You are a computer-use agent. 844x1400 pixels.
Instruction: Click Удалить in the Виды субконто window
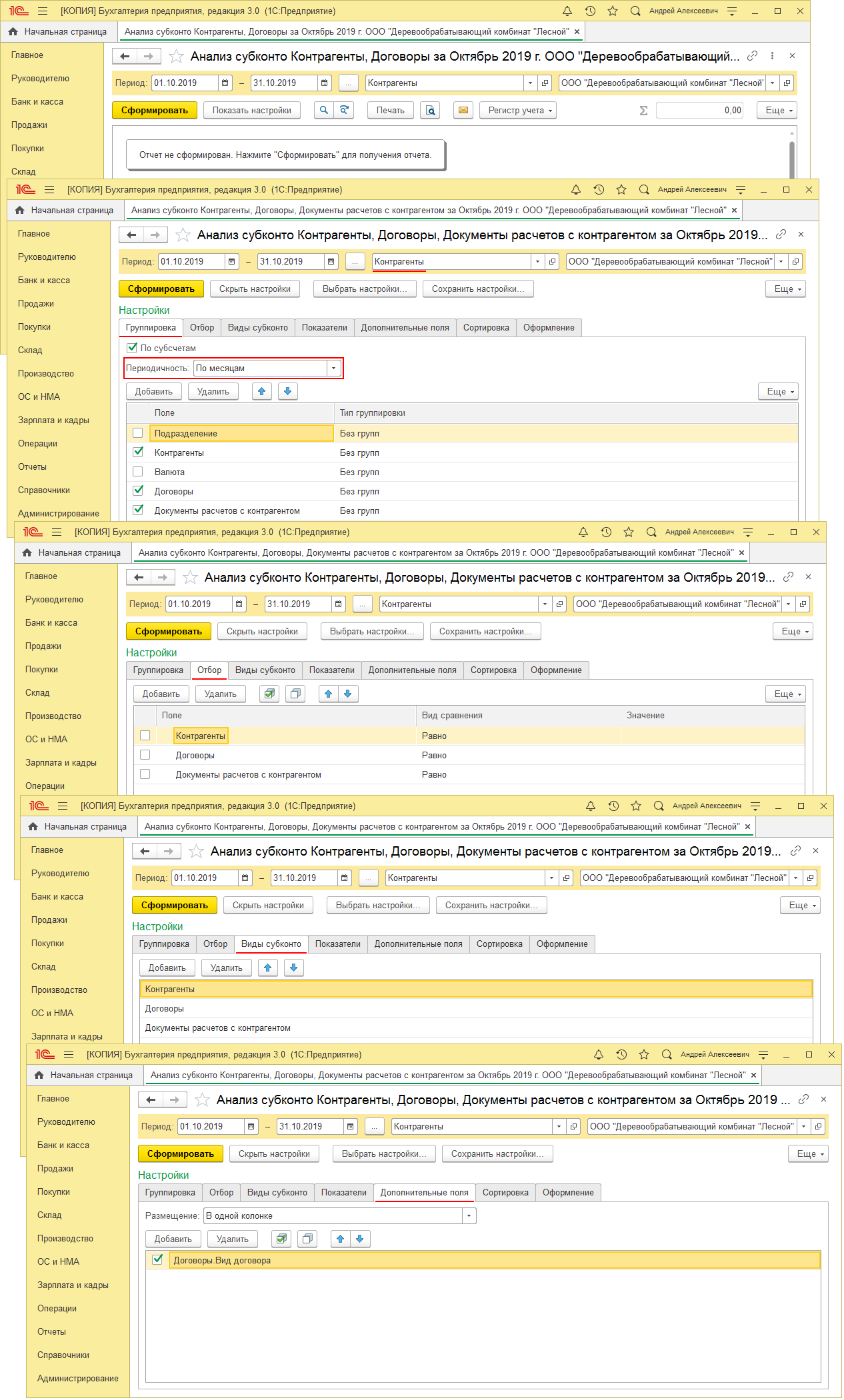(x=227, y=968)
